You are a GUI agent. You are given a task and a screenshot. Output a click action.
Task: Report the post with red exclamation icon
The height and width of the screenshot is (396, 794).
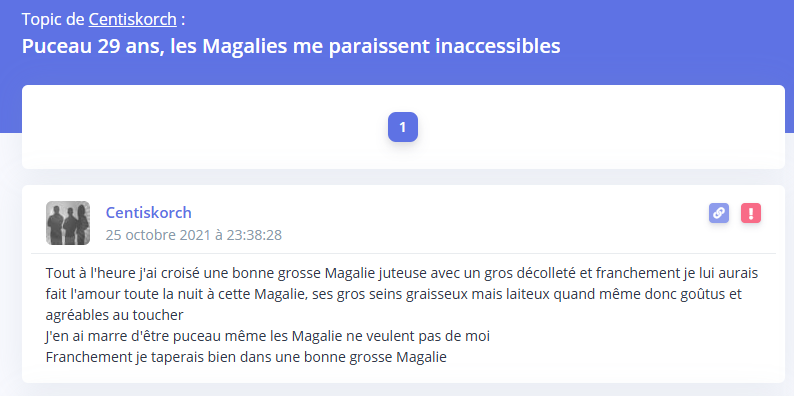click(x=751, y=213)
